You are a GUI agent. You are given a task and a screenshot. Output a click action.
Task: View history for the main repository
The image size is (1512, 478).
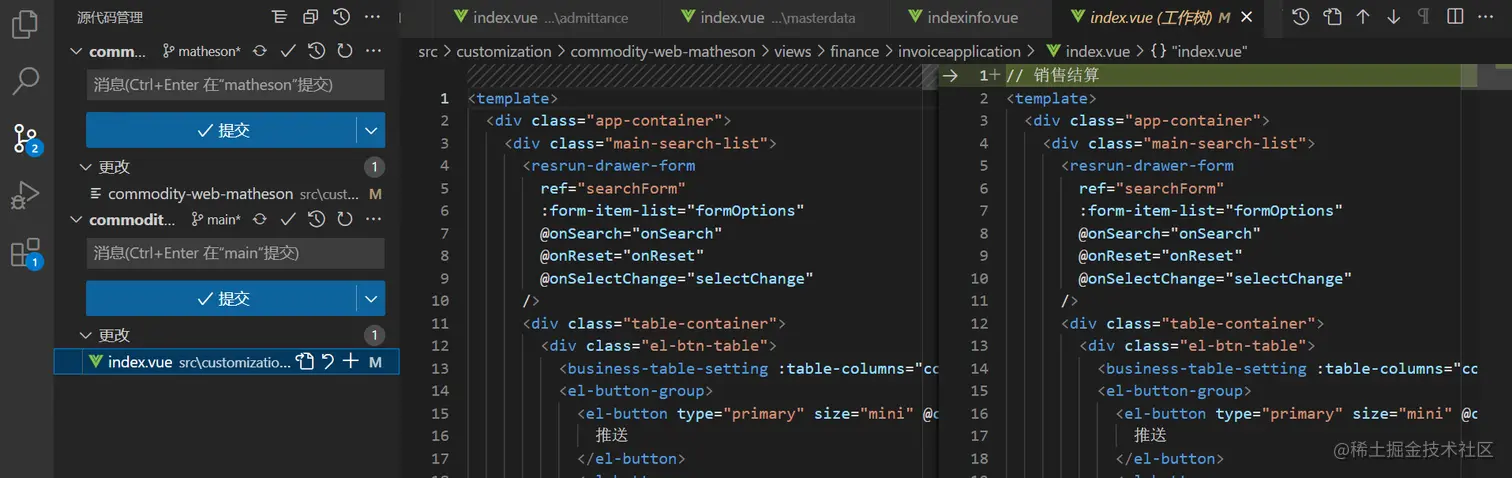point(316,219)
